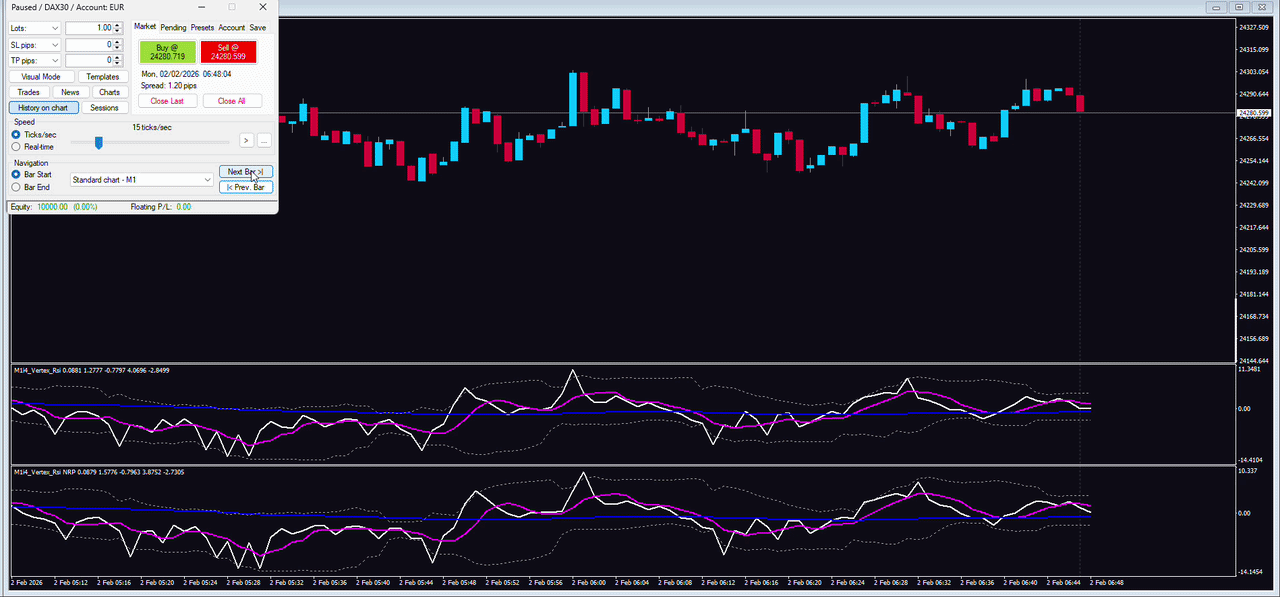Switch to the Pending tab

pos(173,28)
